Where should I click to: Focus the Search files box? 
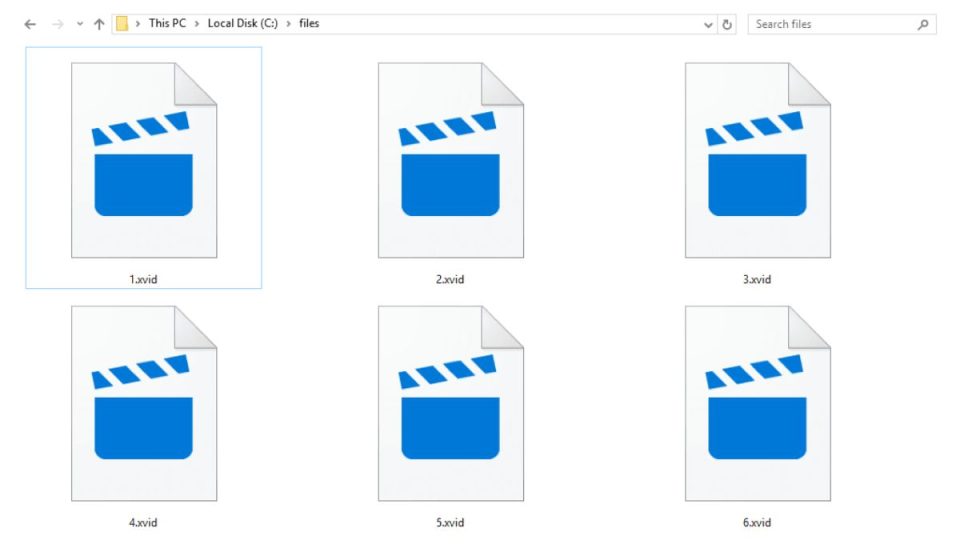842,24
